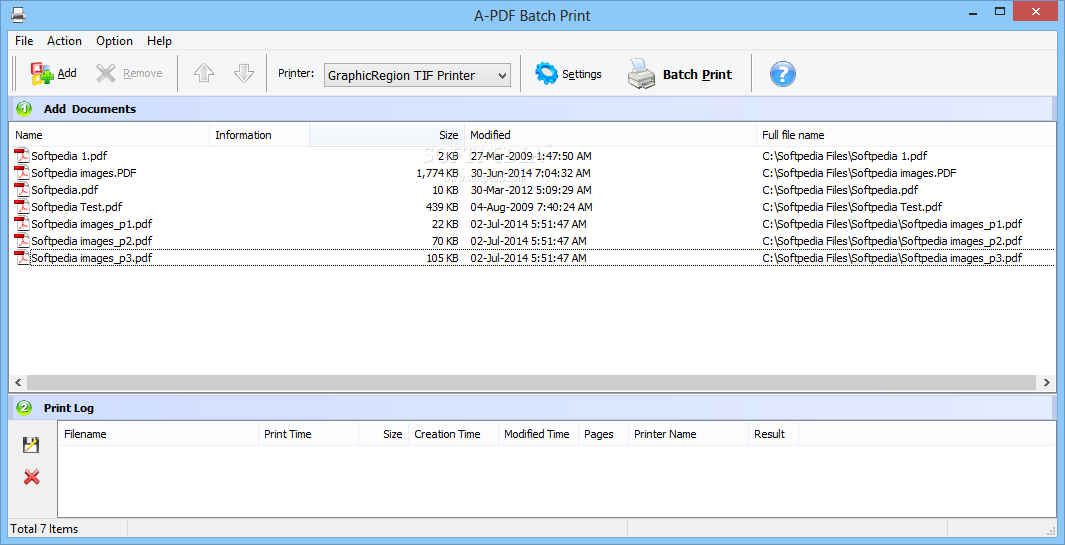Open Settings with the gear icon
1065x545 pixels.
546,73
